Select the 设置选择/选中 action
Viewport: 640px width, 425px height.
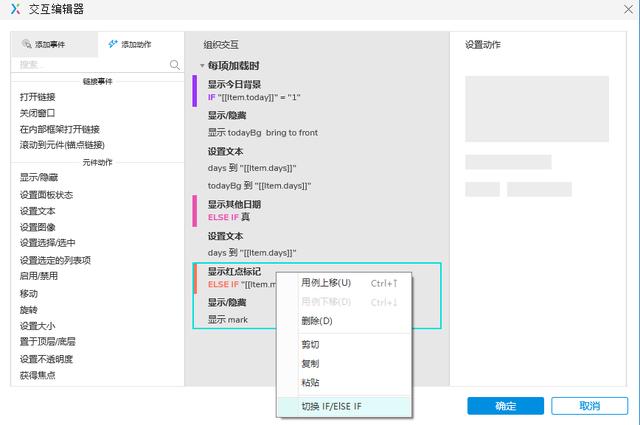point(47,243)
